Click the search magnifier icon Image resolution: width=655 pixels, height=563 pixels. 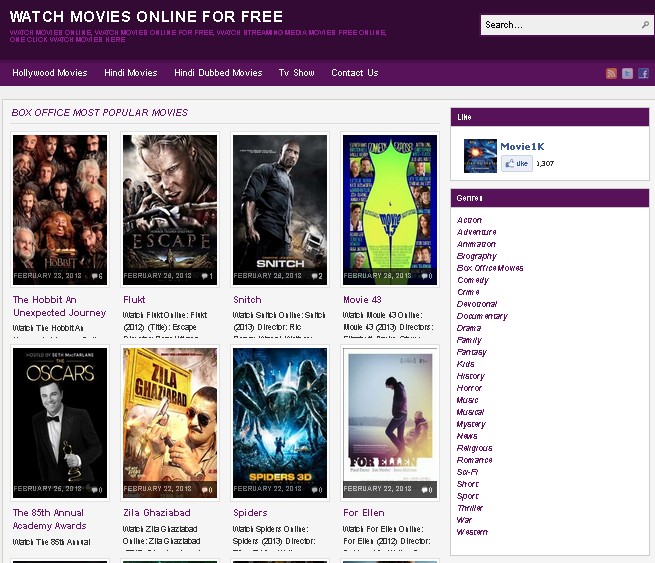pos(645,25)
